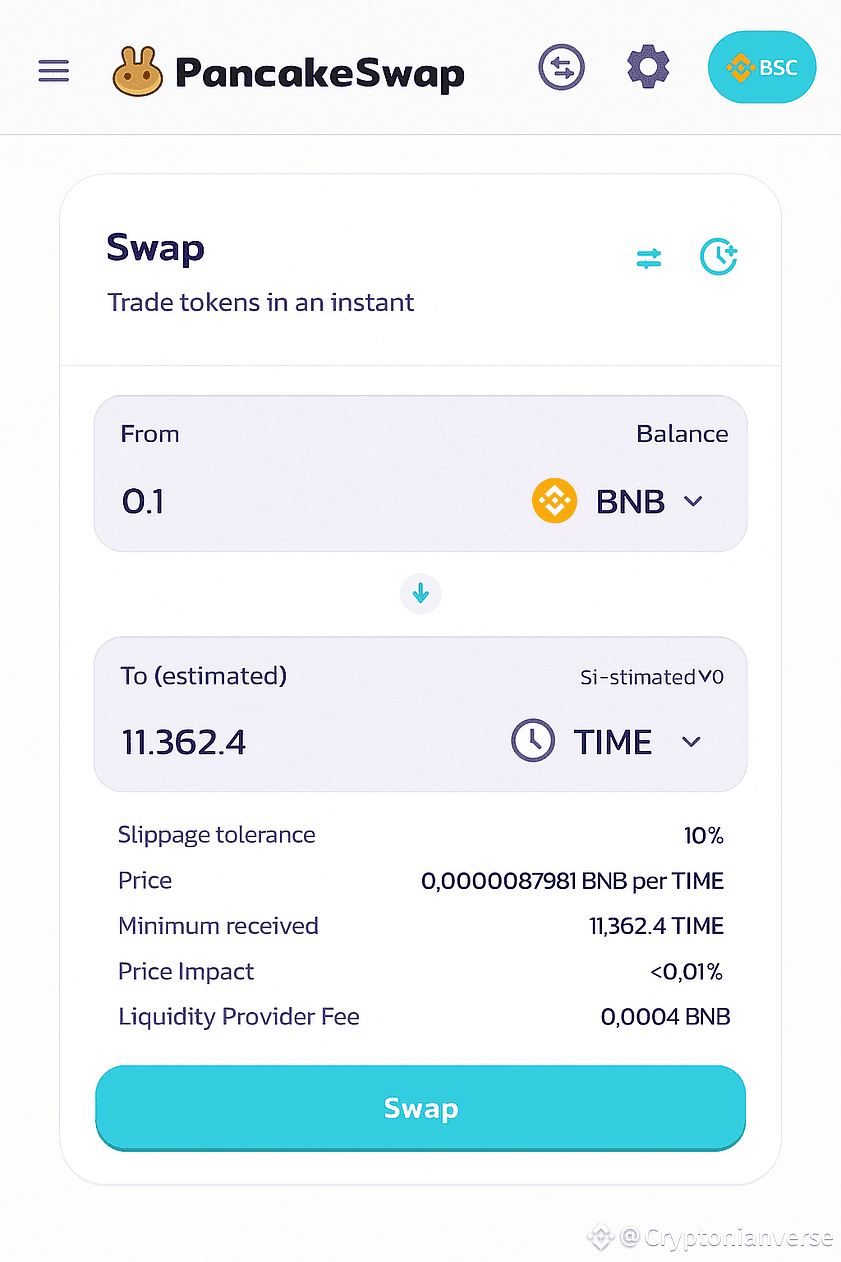841x1262 pixels.
Task: Flip tokens with the down arrow
Action: click(421, 594)
